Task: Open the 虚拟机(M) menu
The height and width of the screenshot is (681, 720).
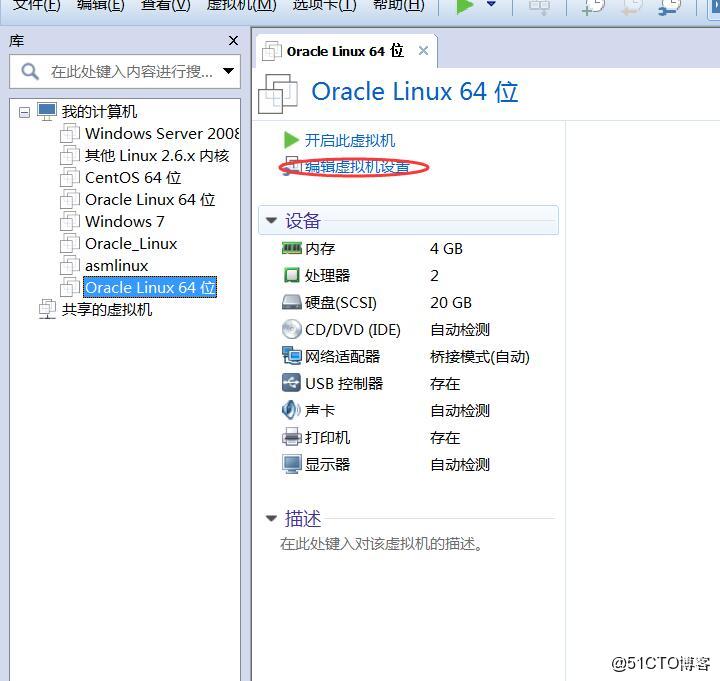Action: point(242,6)
